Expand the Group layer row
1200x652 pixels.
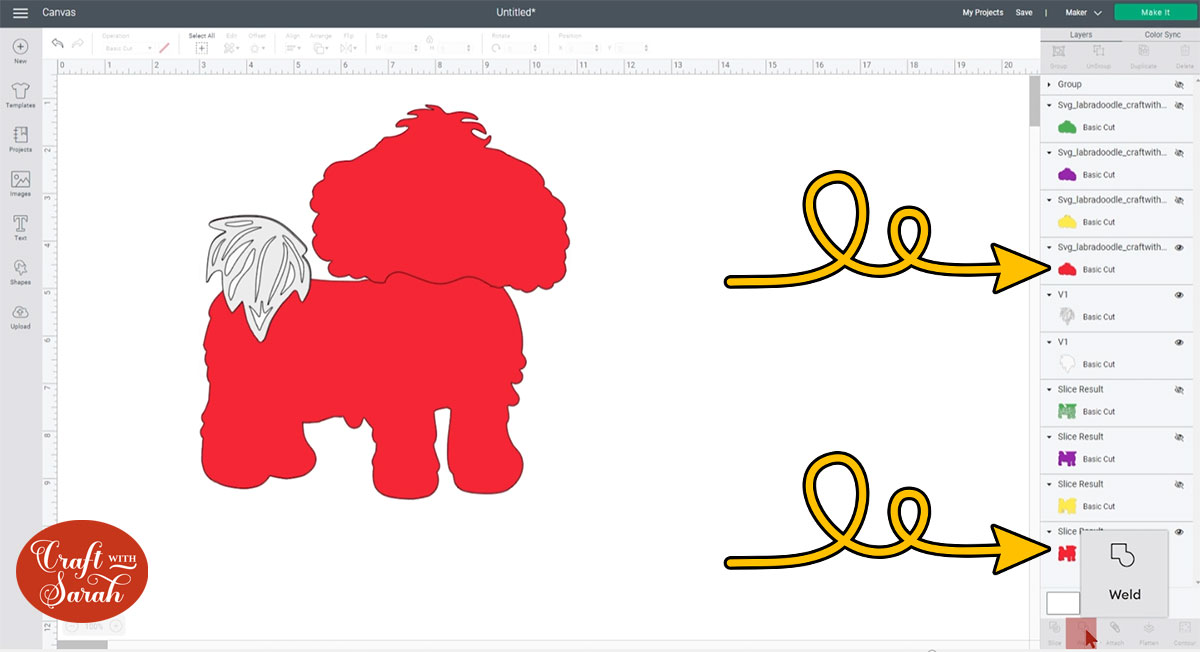[1049, 85]
